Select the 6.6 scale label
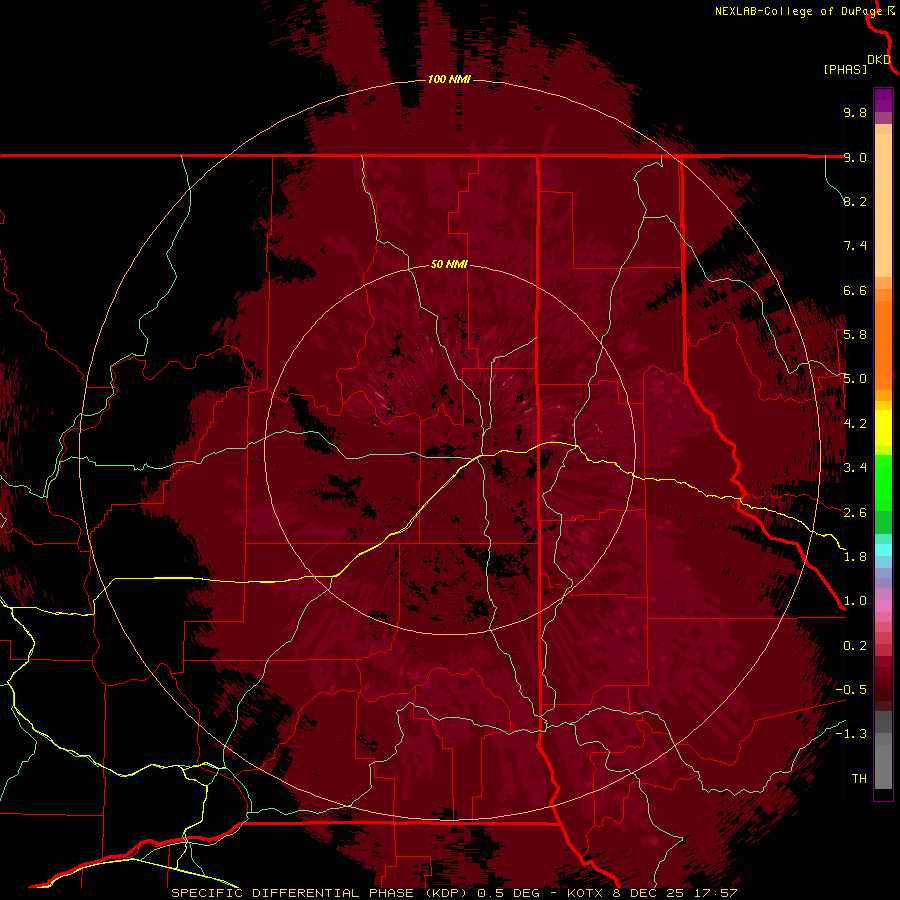 [855, 290]
